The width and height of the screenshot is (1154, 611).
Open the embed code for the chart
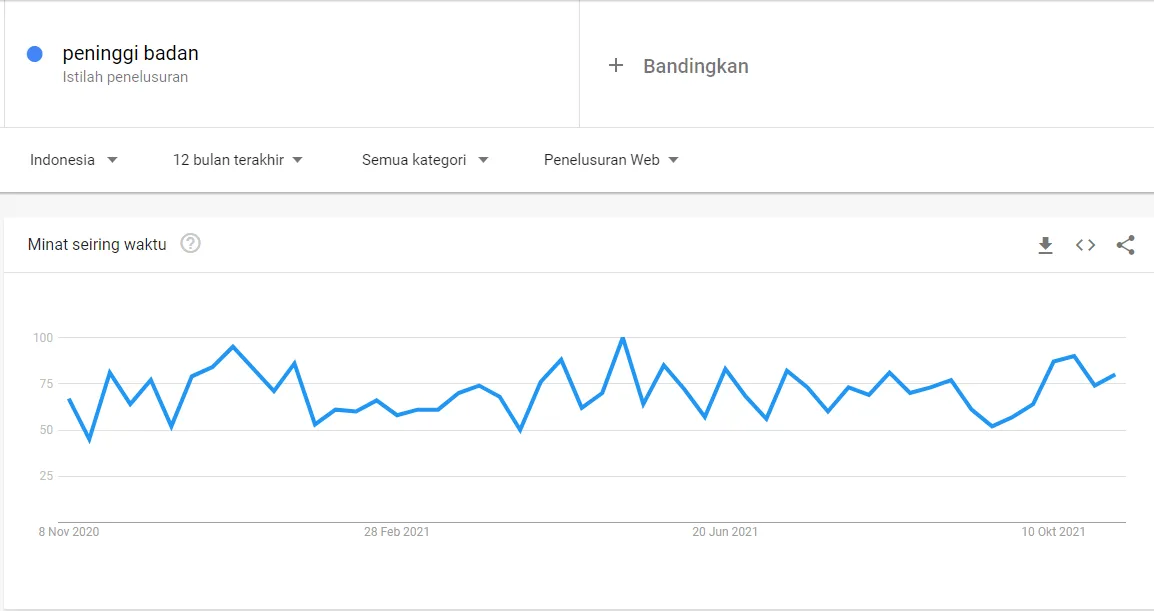1085,245
